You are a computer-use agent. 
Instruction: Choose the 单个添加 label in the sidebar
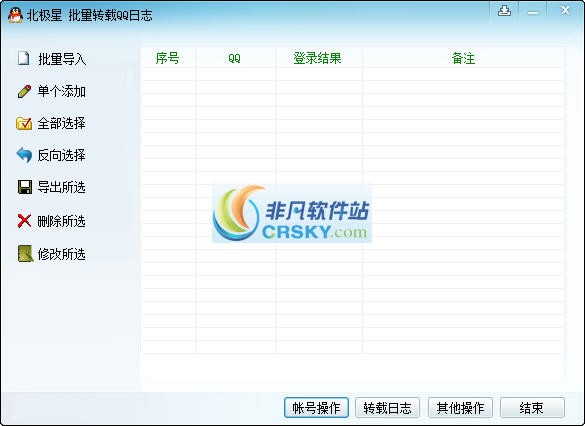tap(62, 91)
